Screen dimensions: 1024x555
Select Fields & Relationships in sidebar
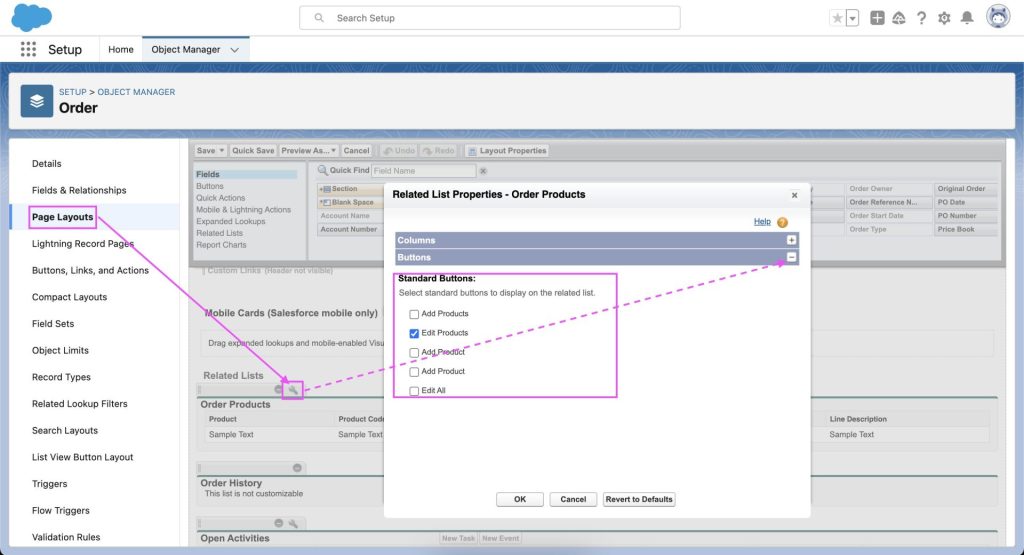[x=79, y=190]
